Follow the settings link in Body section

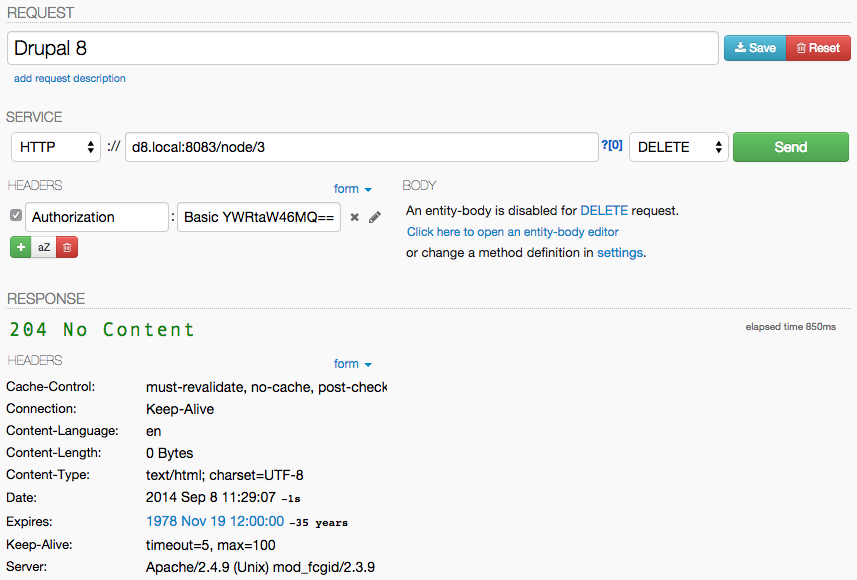620,253
